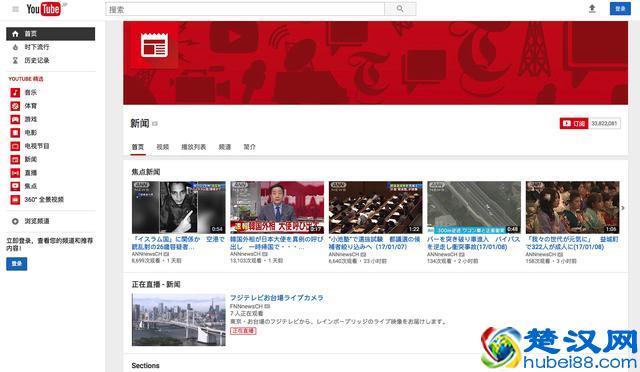Viewport: 640px width, 372px height.
Task: Switch to the 简介 about tab
Action: pyautogui.click(x=249, y=147)
